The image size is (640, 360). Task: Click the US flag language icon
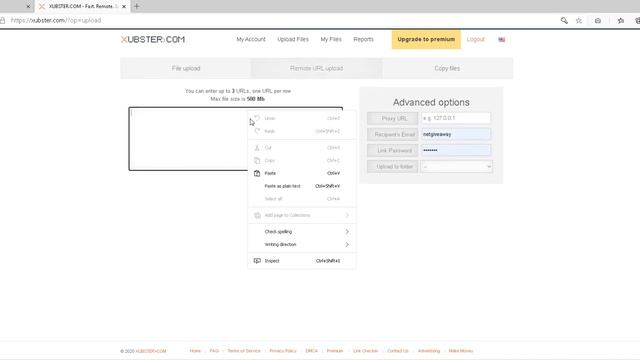click(502, 40)
